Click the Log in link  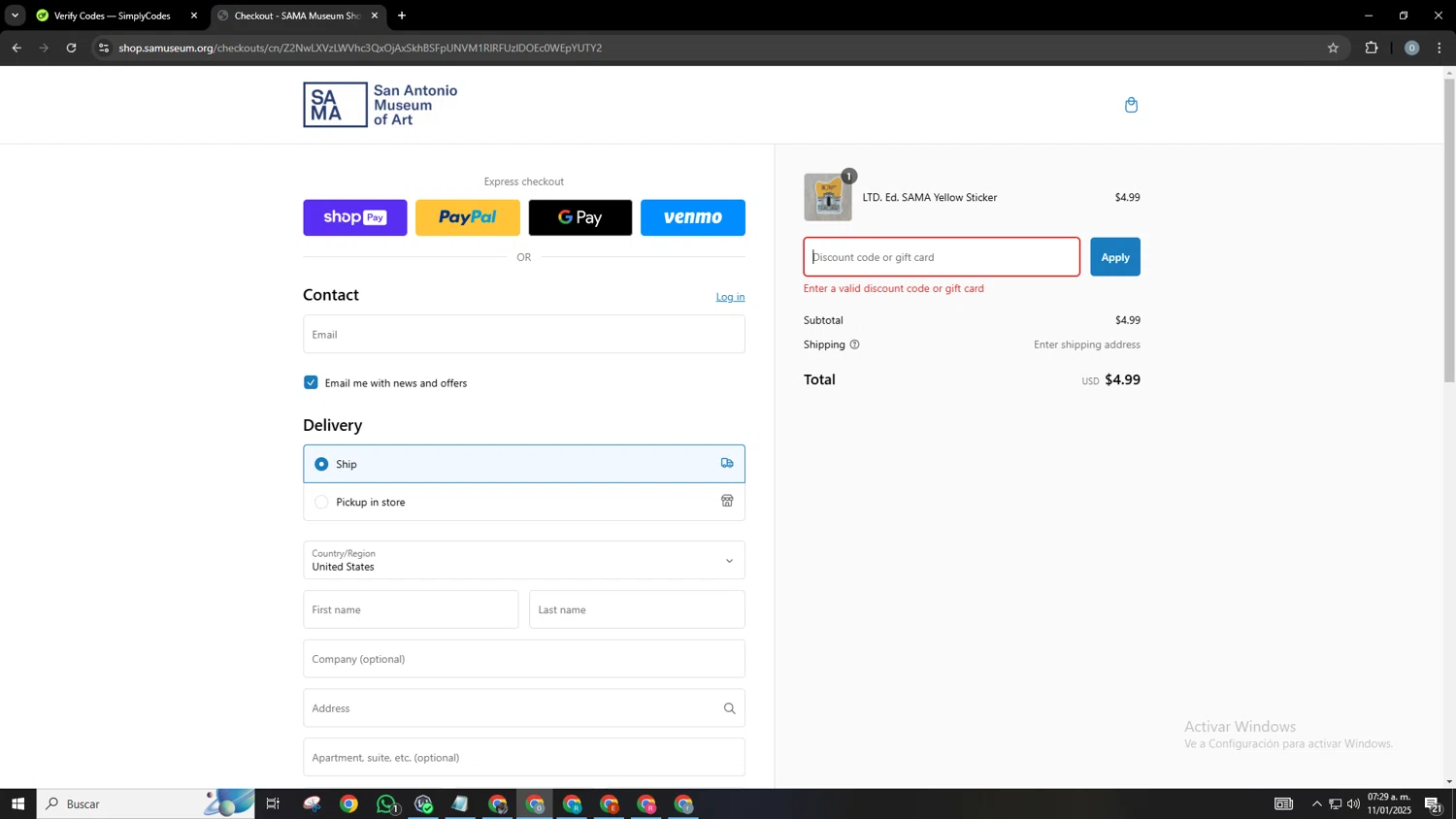730,297
